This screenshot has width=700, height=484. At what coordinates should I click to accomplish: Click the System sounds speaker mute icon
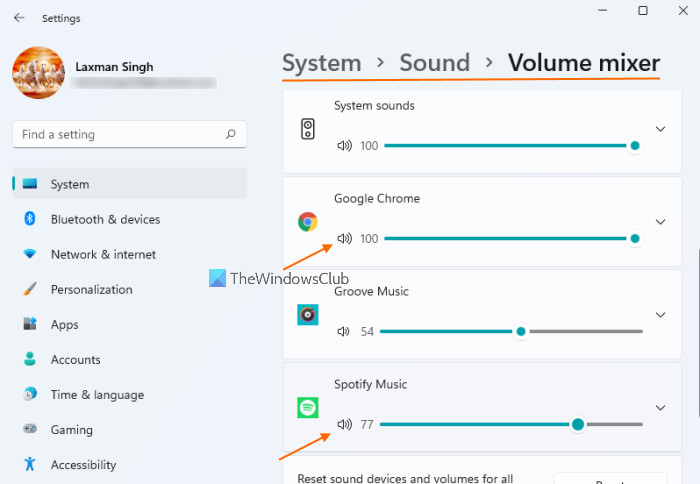pyautogui.click(x=345, y=145)
